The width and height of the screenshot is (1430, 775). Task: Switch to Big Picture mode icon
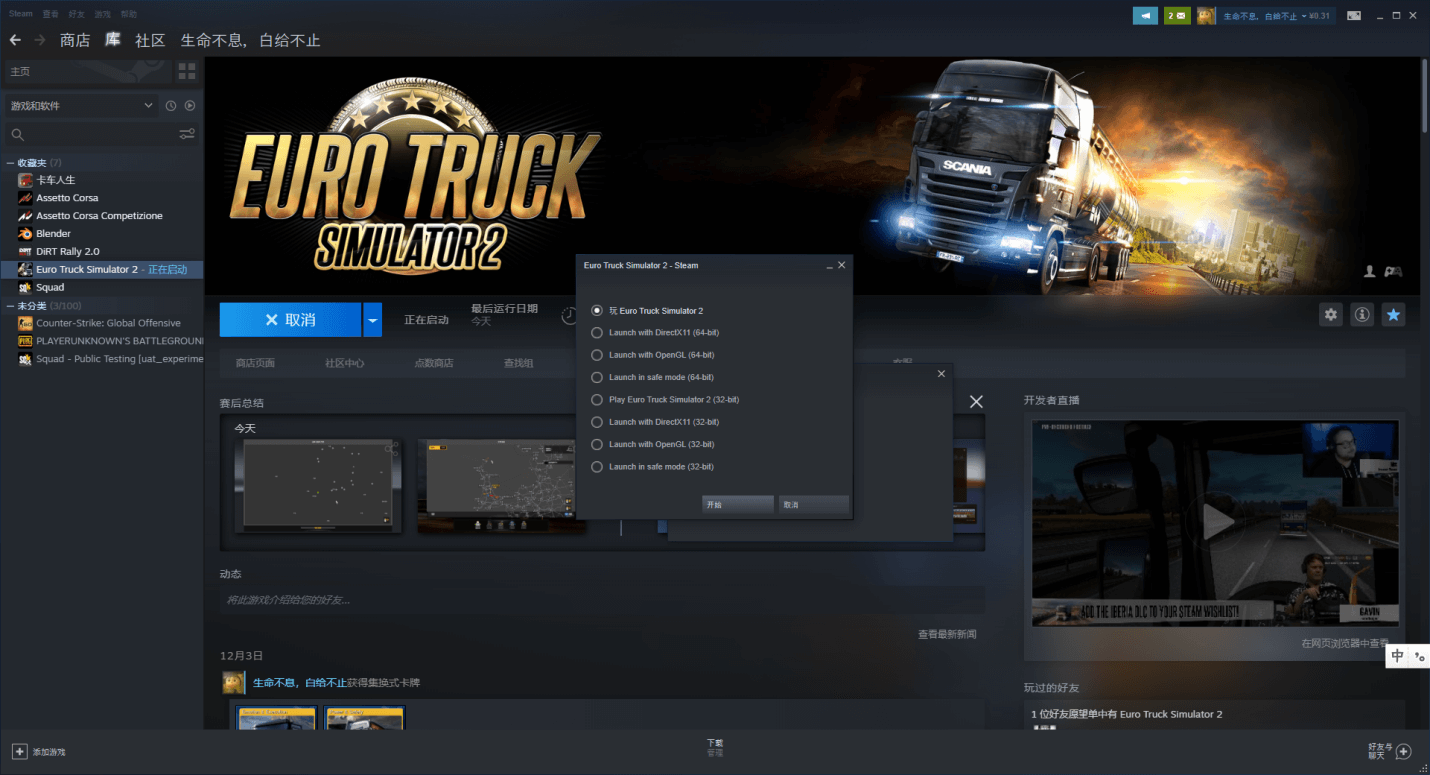coord(1354,16)
